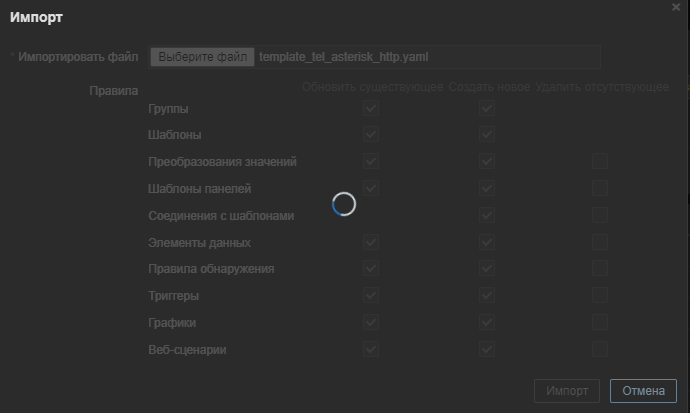Toggle Создать новое for Шаблоны

487,134
